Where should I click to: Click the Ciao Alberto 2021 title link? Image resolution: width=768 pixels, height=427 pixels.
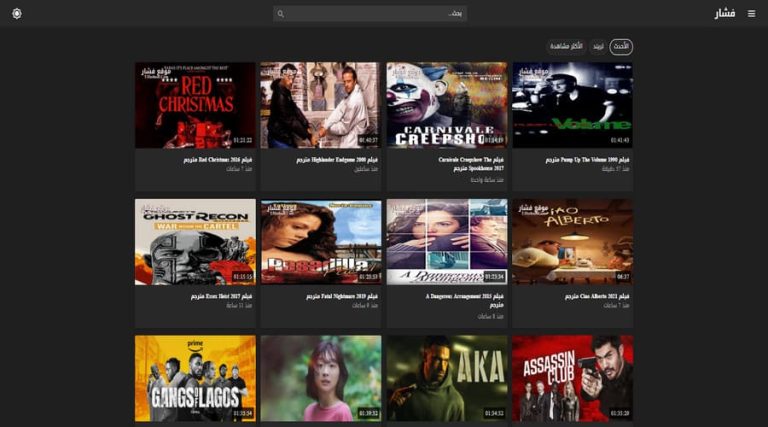coord(597,296)
